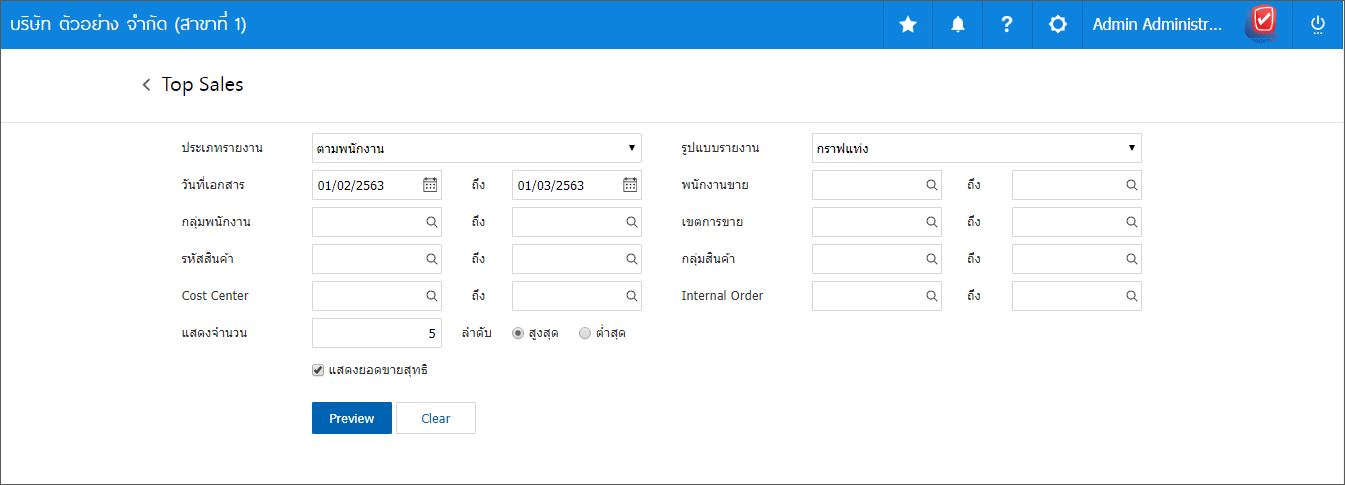Click the แสดงจำนวน number field

point(377,333)
